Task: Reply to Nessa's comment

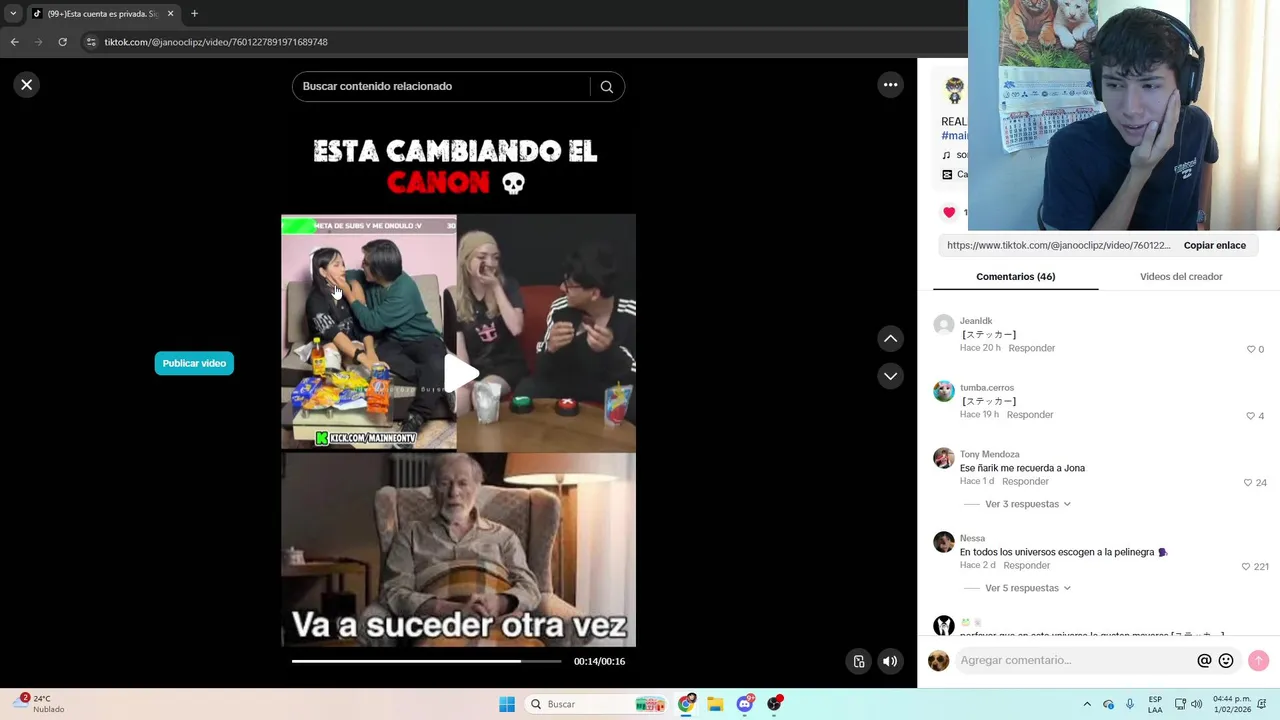Action: [1026, 566]
